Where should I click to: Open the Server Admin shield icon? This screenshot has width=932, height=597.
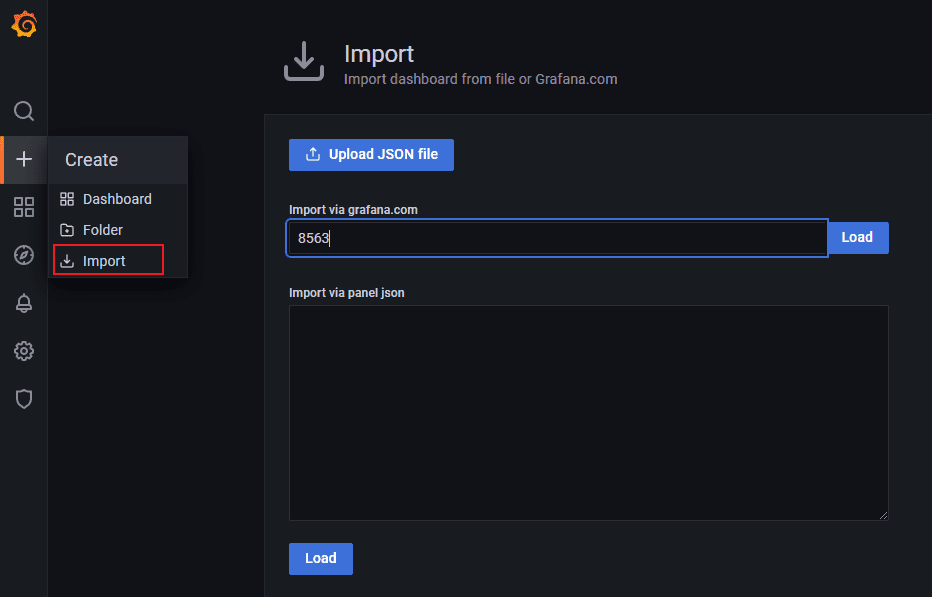[x=24, y=399]
